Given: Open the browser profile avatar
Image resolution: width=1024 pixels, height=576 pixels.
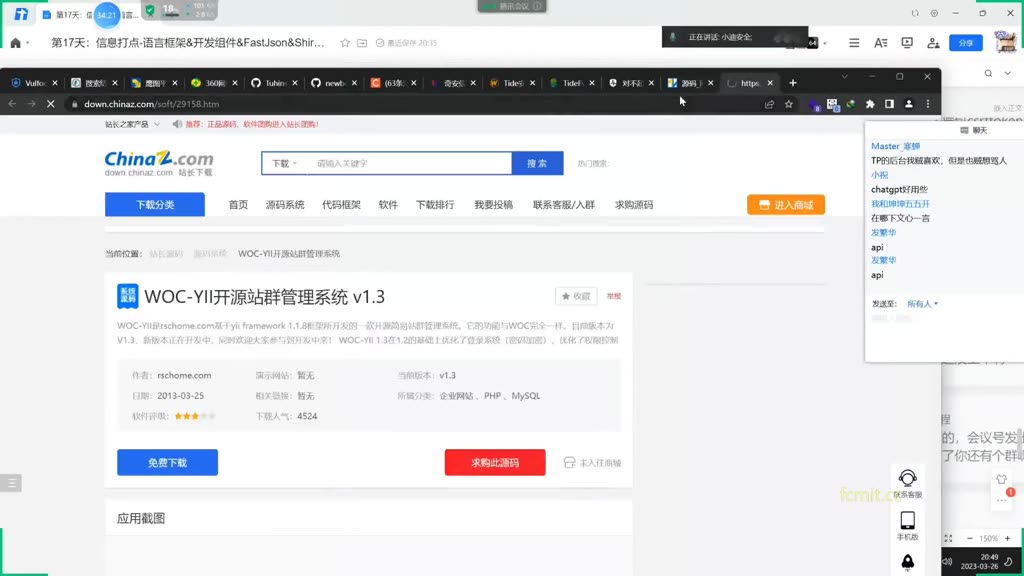Looking at the screenshot, I should [908, 104].
